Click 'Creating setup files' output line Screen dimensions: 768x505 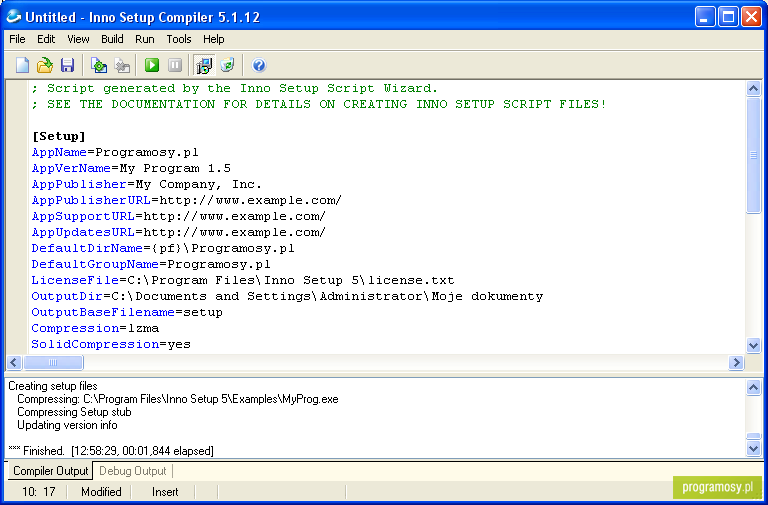pos(53,386)
